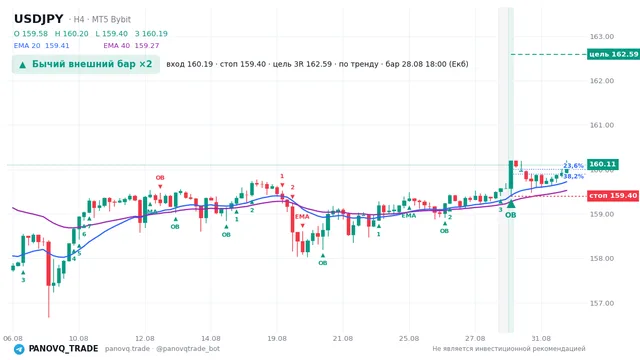
Task: Click the 12.08 date axis label
Action: click(x=145, y=338)
